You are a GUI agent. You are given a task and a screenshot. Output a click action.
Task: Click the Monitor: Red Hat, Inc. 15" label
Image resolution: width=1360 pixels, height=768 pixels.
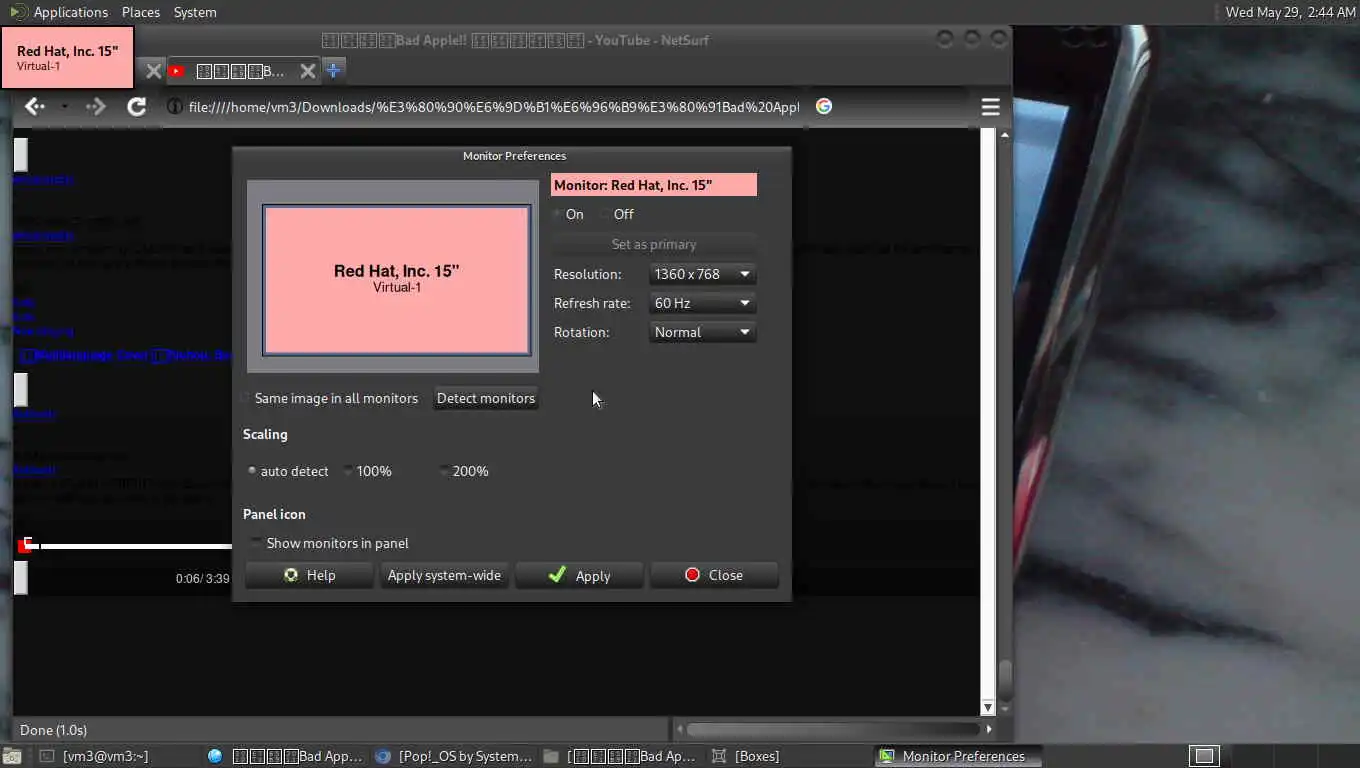tap(654, 185)
